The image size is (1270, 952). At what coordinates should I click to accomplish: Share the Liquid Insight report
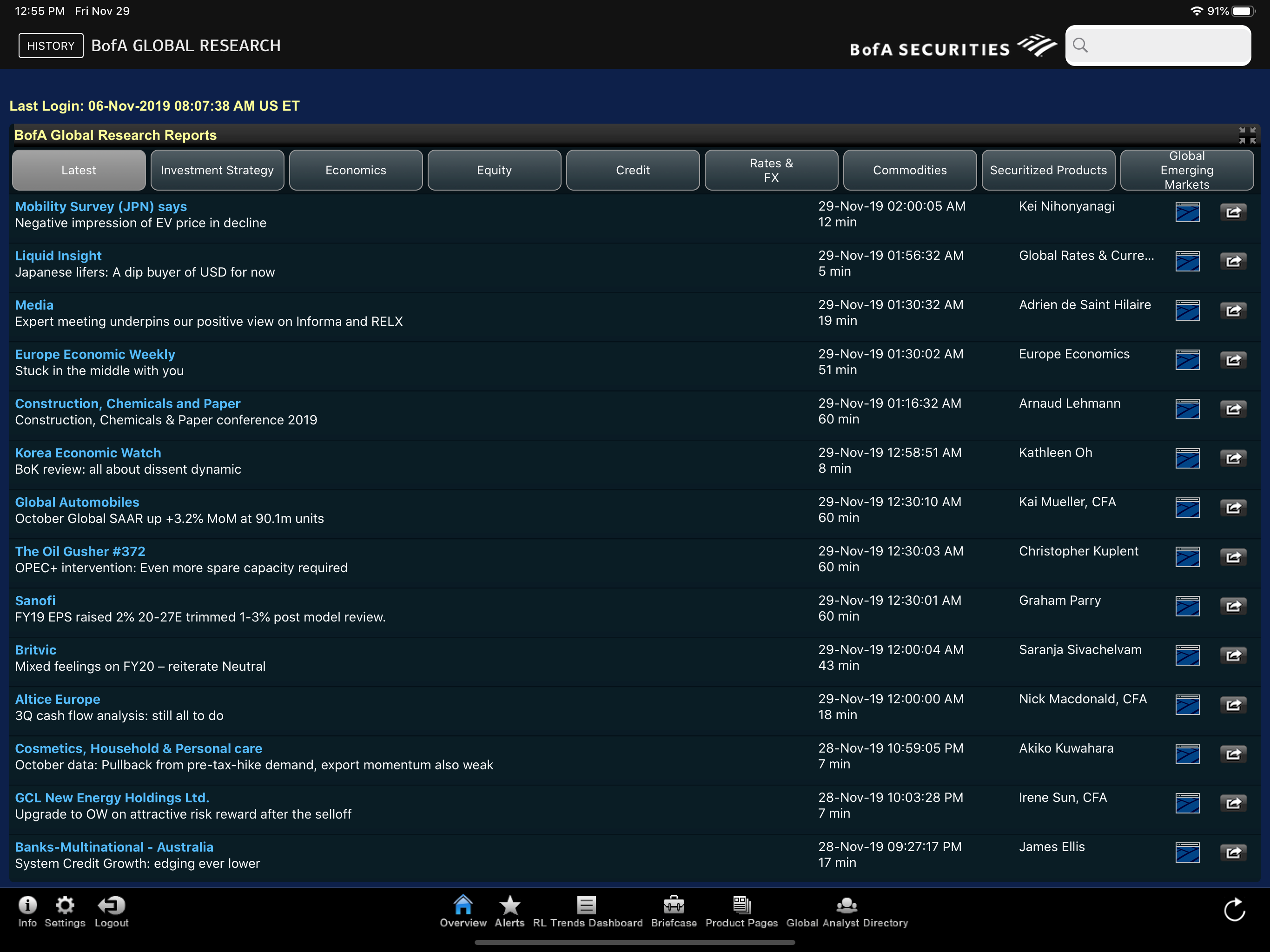pyautogui.click(x=1233, y=262)
